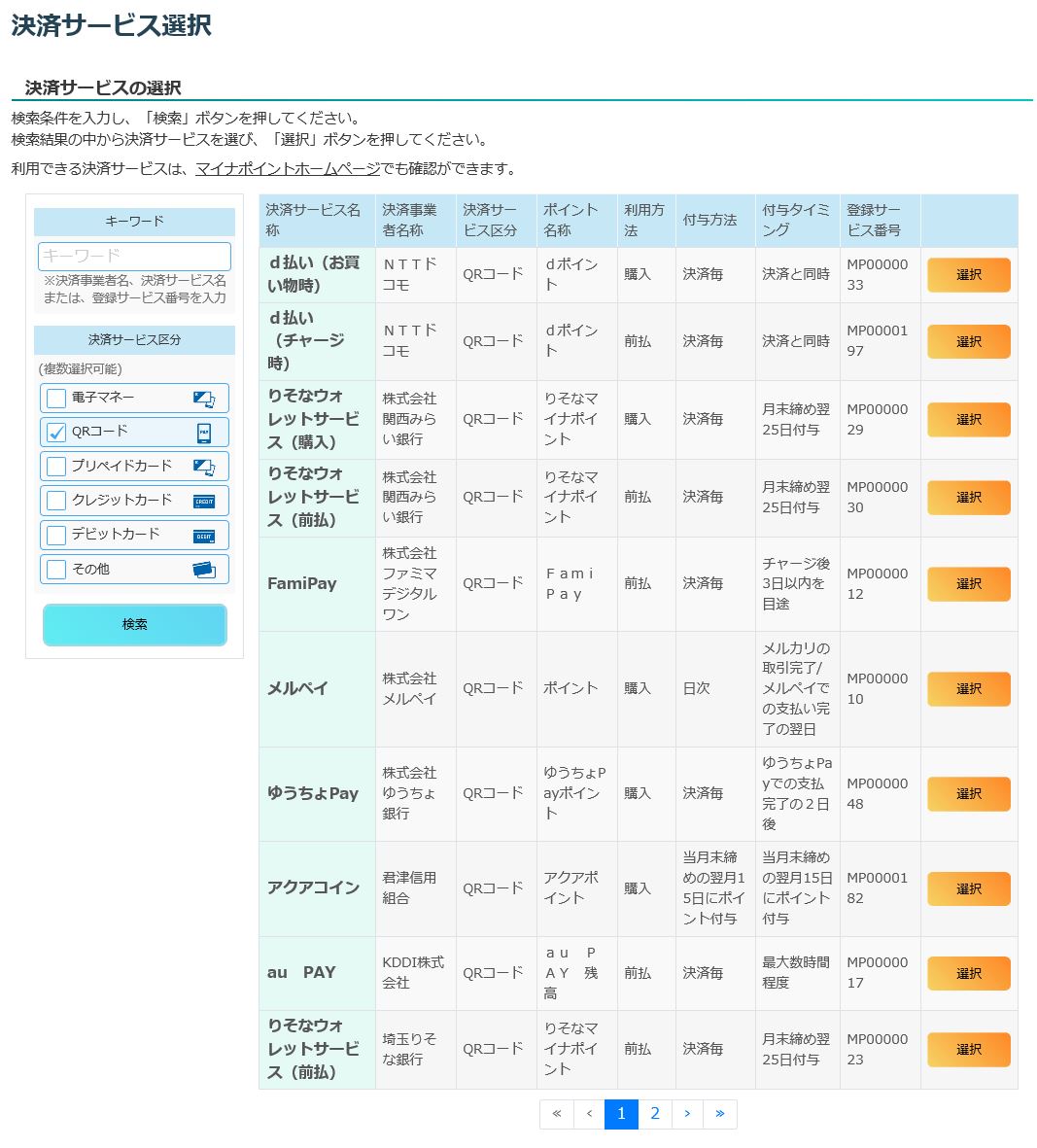
Task: Click the ポイント名称 column header
Action: pos(576,221)
